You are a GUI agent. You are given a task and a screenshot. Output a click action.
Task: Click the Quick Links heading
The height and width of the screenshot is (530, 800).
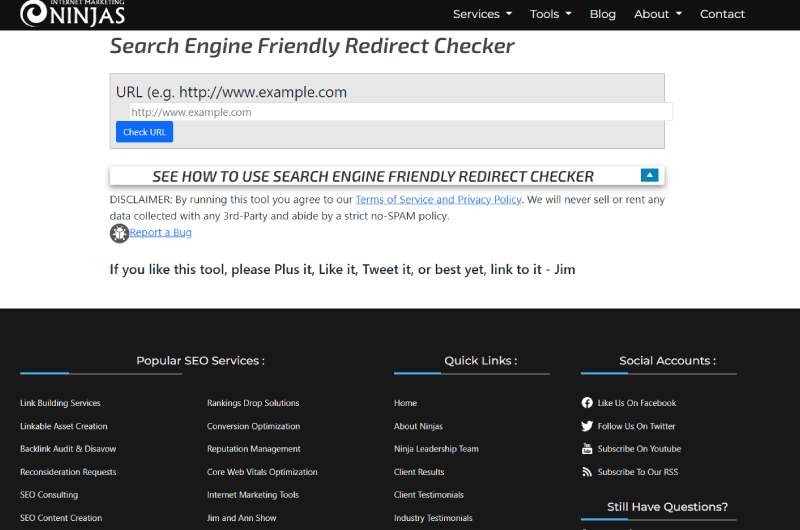[x=481, y=361]
